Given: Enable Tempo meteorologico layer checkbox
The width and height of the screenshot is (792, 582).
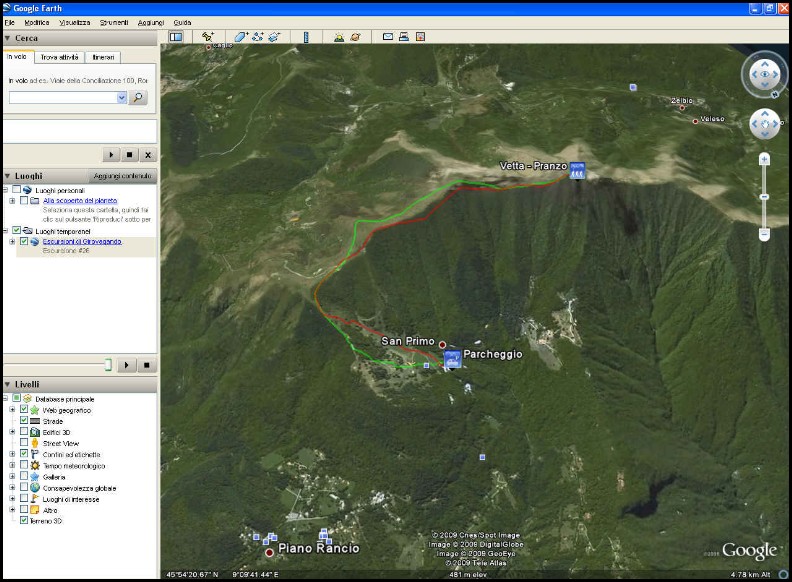Looking at the screenshot, I should pyautogui.click(x=24, y=465).
